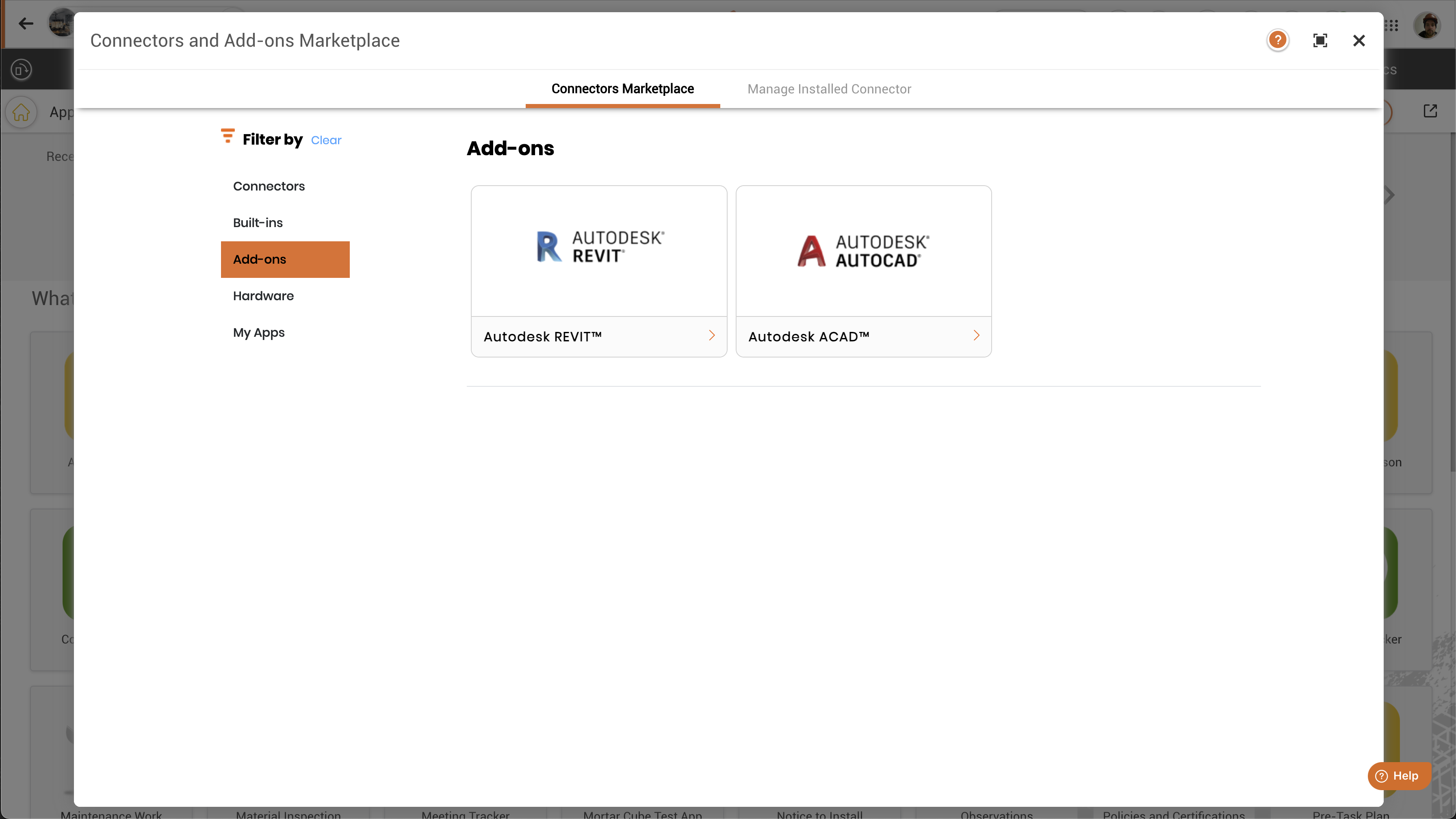Click the open-in-new-window icon
This screenshot has height=819, width=1456.
coord(1430,111)
